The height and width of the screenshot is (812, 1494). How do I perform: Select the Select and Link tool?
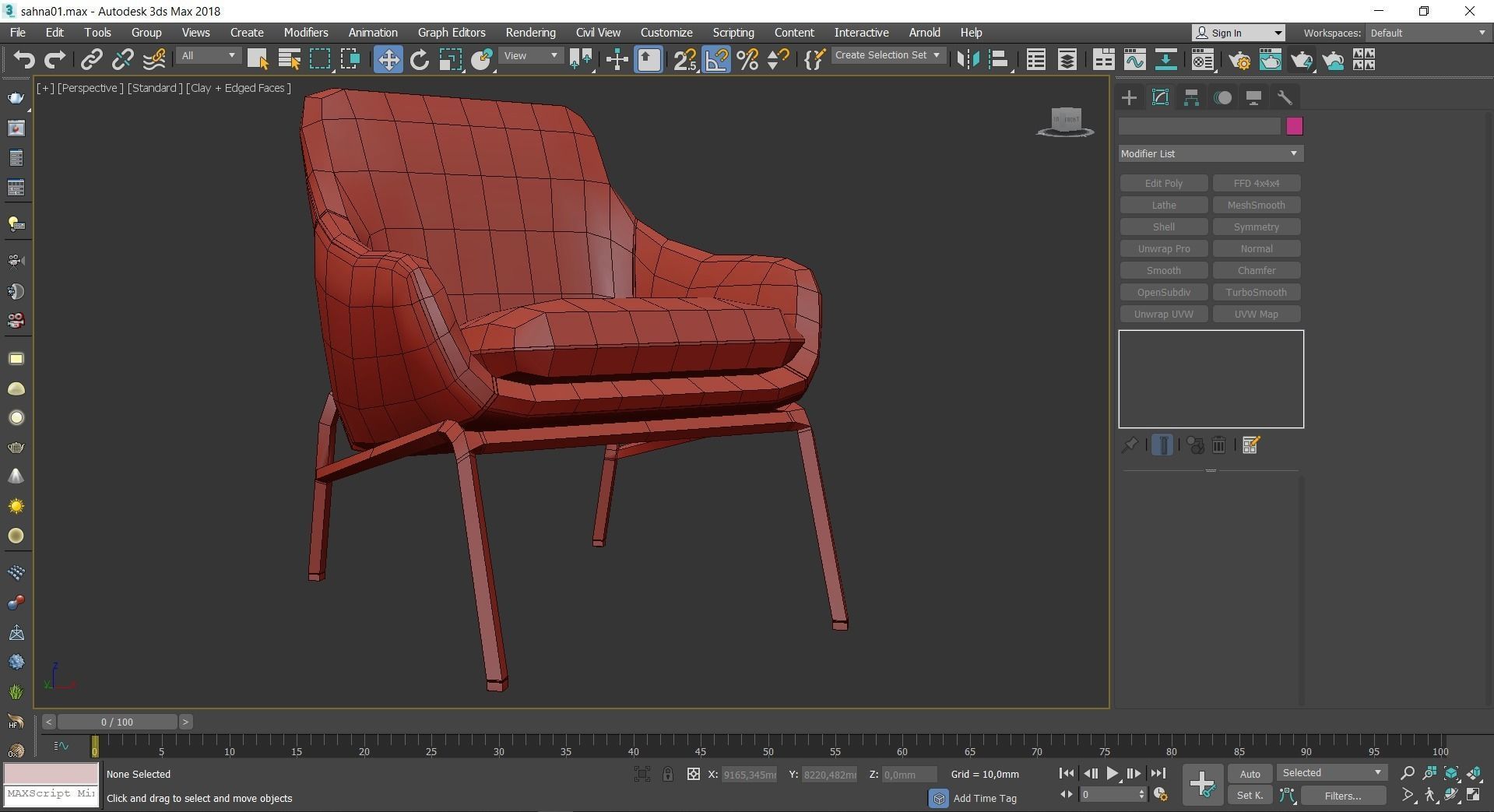pyautogui.click(x=92, y=60)
